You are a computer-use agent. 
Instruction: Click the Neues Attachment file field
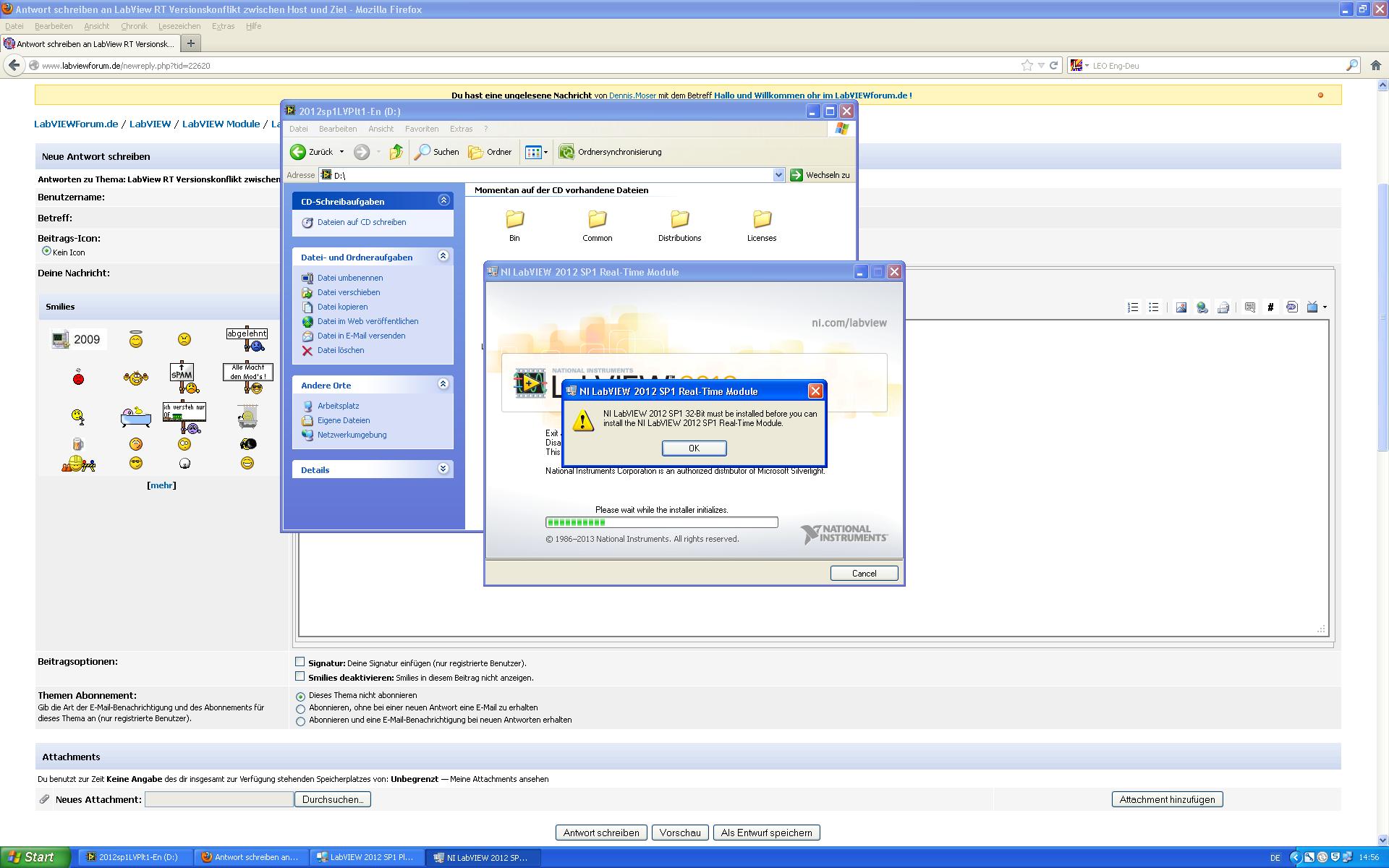218,799
